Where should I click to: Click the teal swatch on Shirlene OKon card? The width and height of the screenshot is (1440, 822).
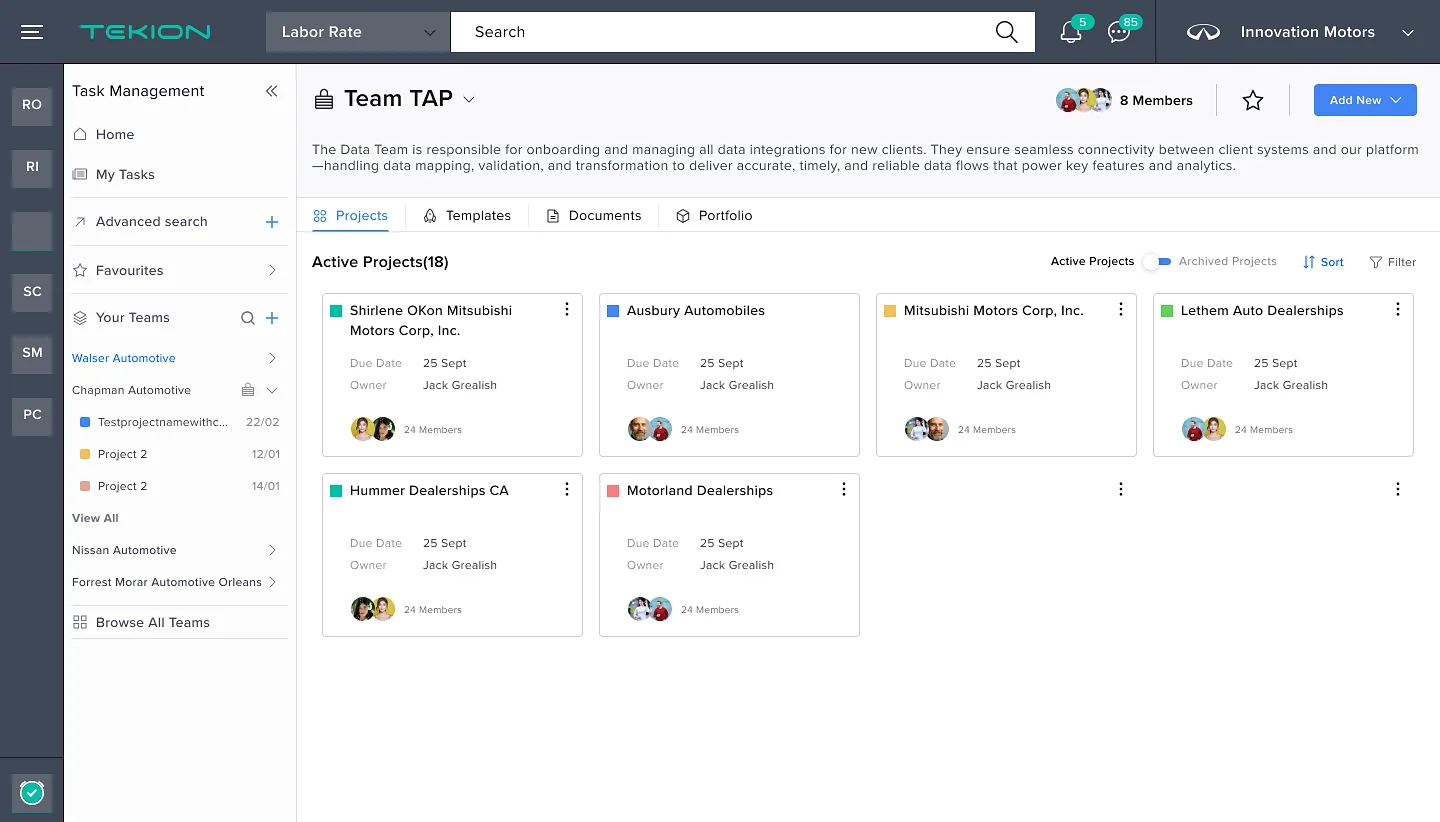click(336, 311)
